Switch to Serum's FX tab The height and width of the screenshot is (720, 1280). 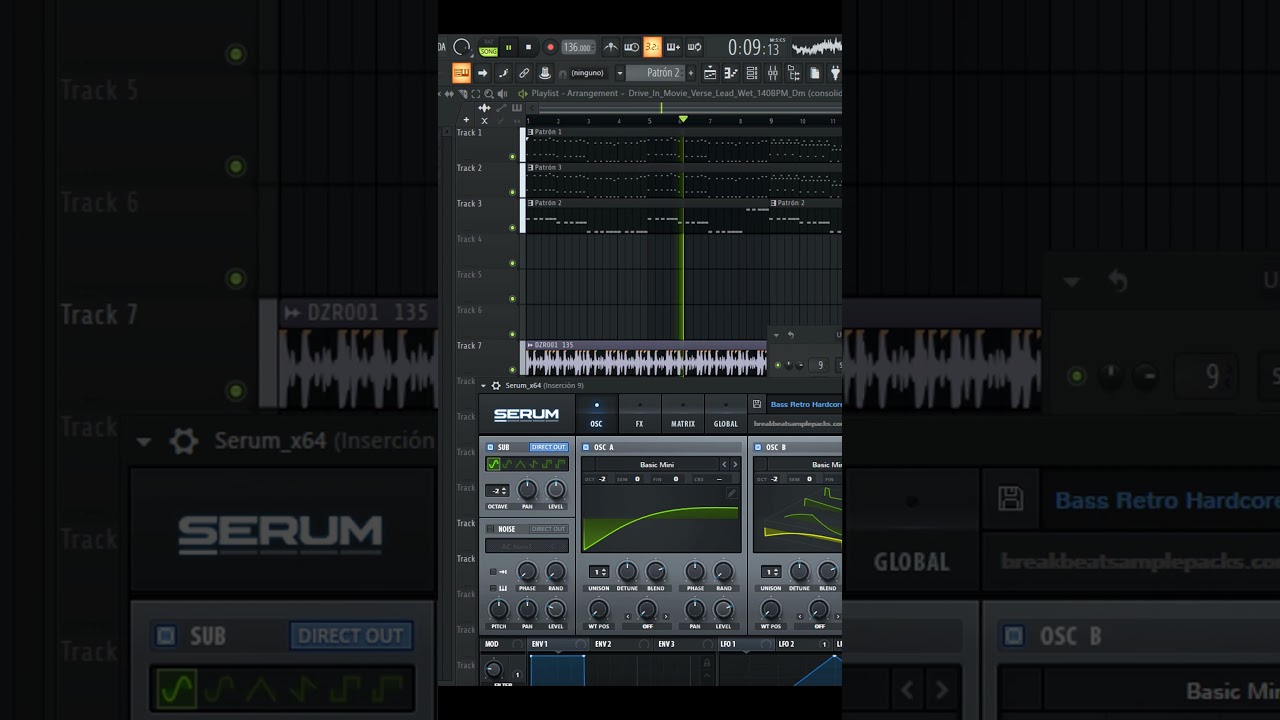pos(639,414)
